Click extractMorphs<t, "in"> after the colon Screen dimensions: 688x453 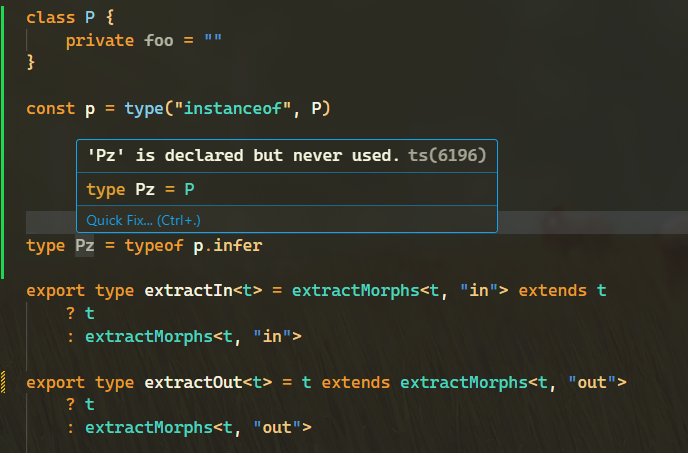(193, 337)
